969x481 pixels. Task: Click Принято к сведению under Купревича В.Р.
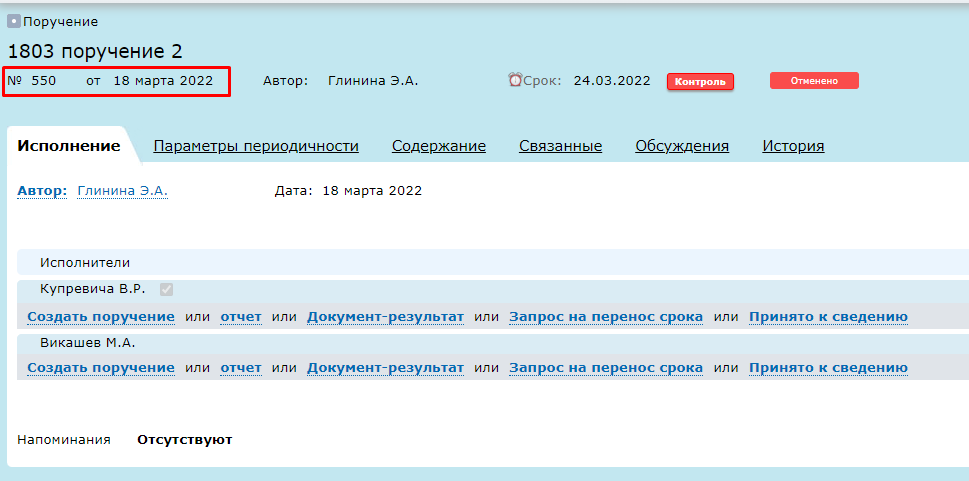point(828,317)
